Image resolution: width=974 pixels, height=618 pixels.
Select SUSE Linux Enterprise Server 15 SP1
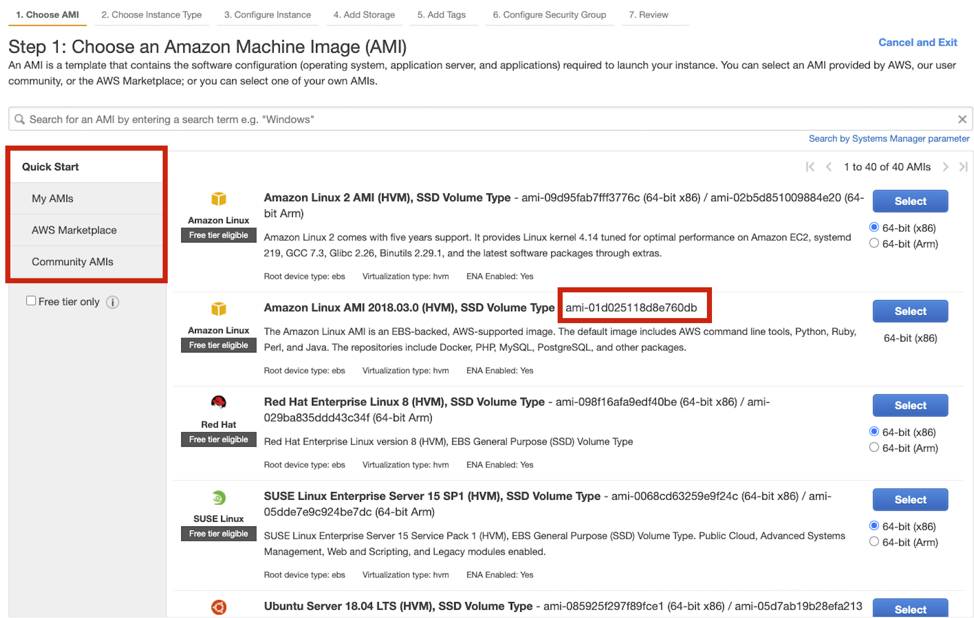point(910,500)
